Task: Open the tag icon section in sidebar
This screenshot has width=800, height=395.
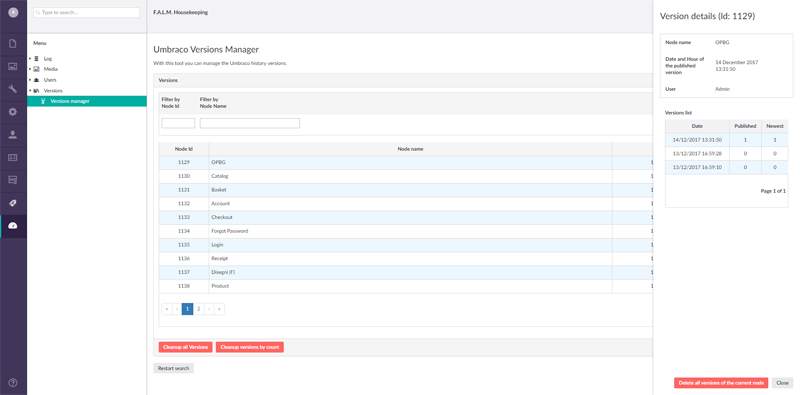Action: (x=13, y=203)
